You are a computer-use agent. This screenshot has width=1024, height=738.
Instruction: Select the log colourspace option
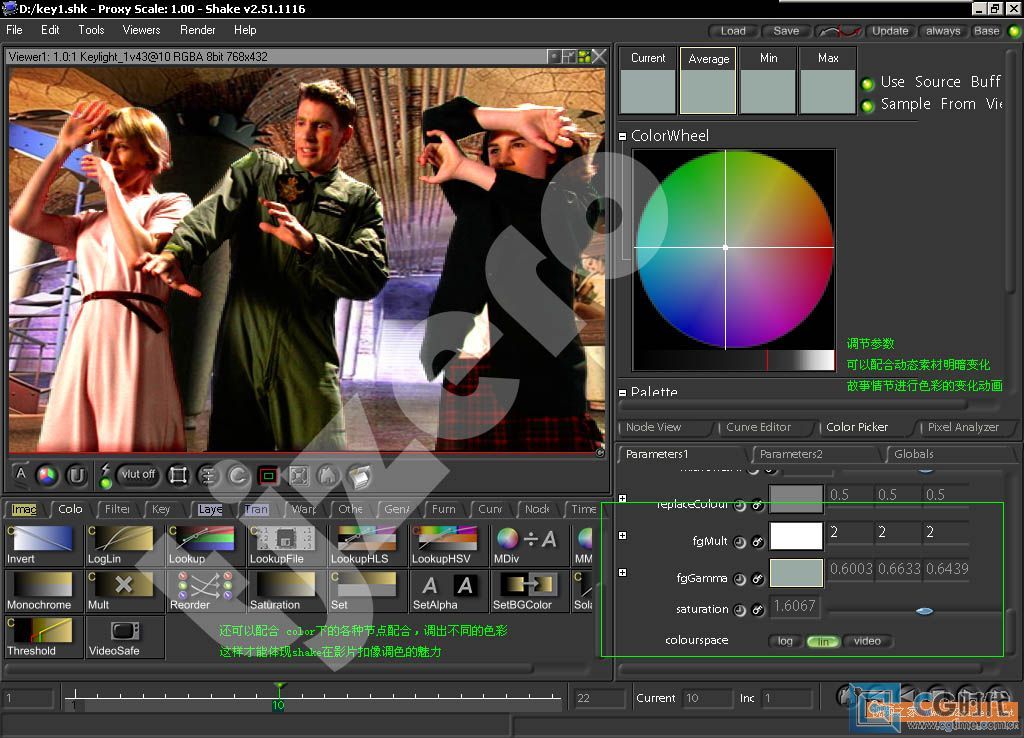(x=785, y=641)
